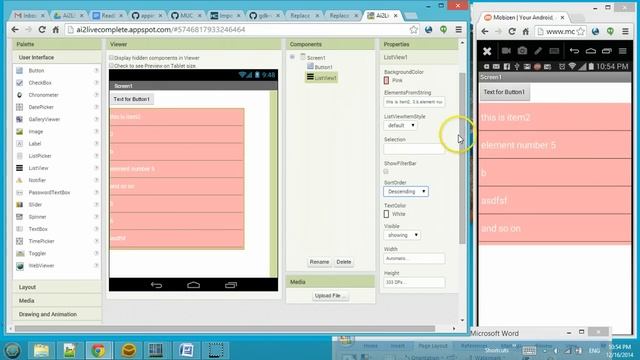Click the ElementsFromString input field
The height and width of the screenshot is (360, 640).
(414, 102)
